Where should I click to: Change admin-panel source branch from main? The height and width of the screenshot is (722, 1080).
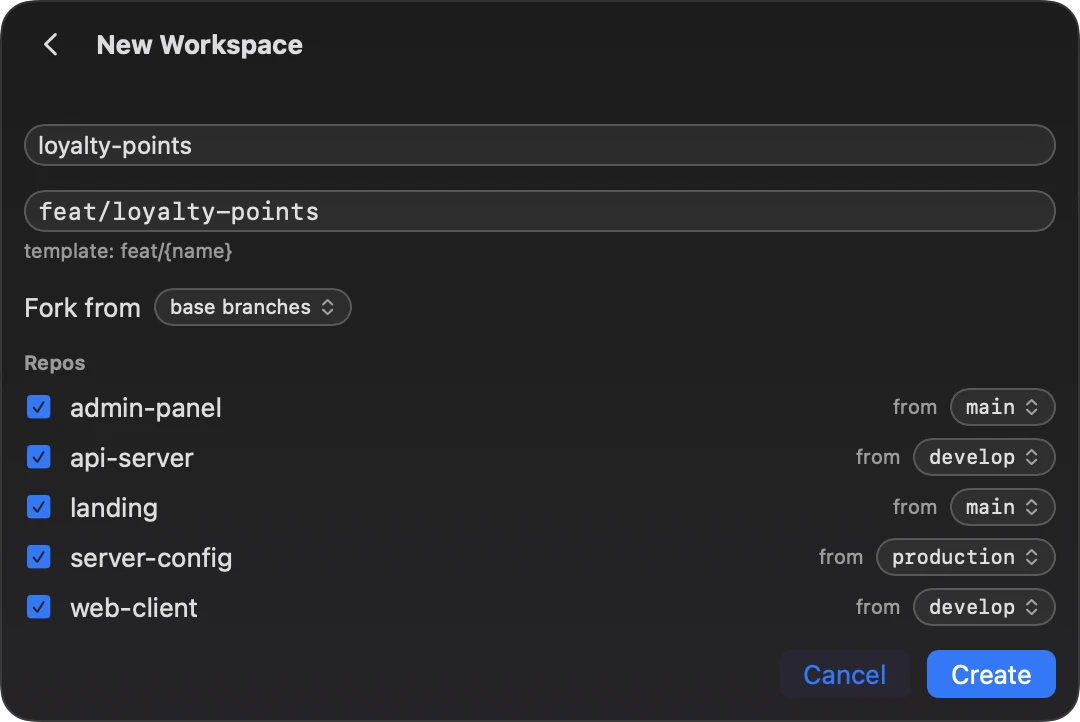(1002, 407)
